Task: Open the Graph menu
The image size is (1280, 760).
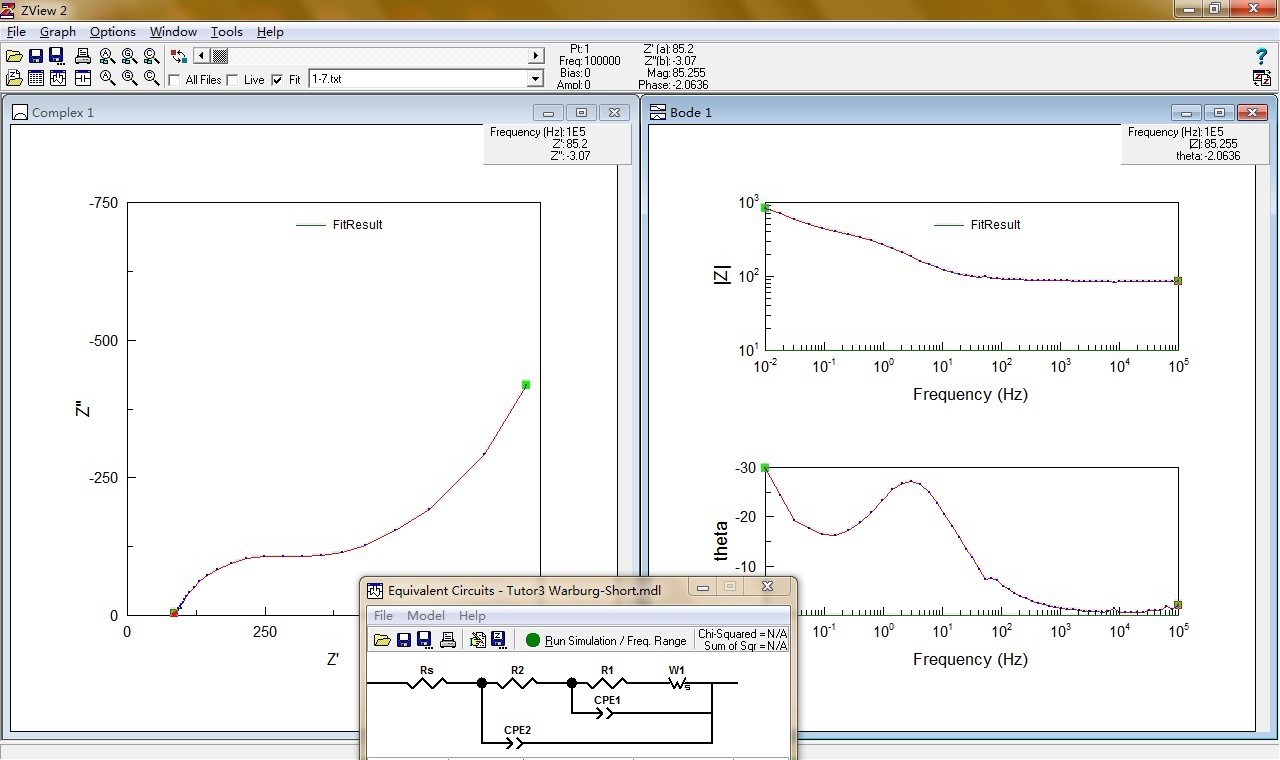Action: coord(58,32)
